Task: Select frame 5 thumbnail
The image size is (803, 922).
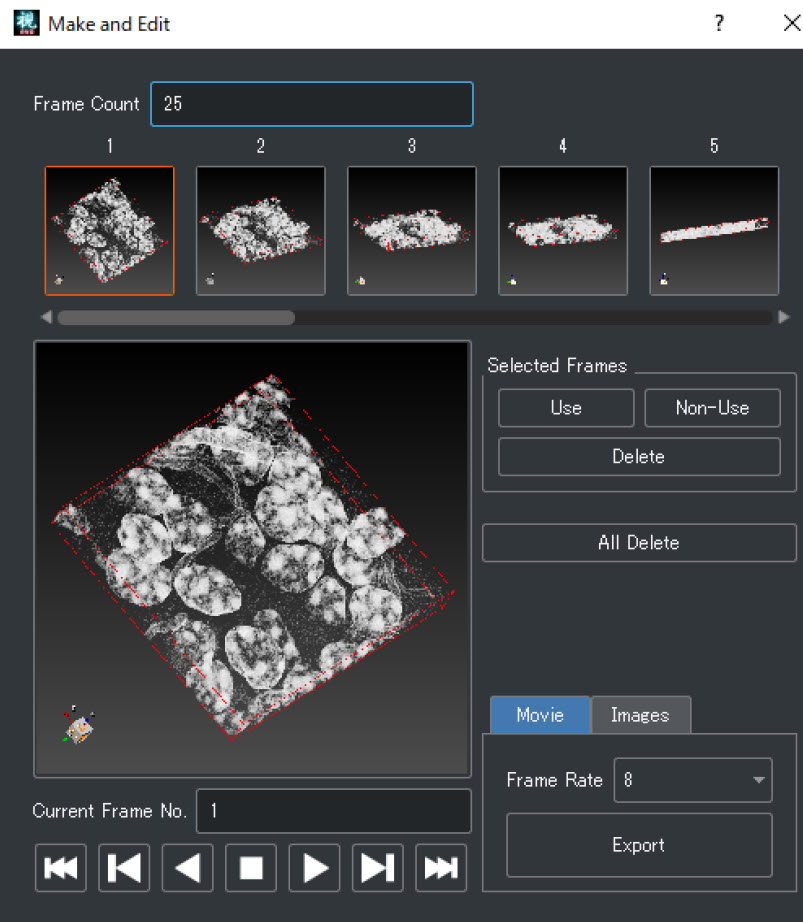Action: click(x=713, y=231)
